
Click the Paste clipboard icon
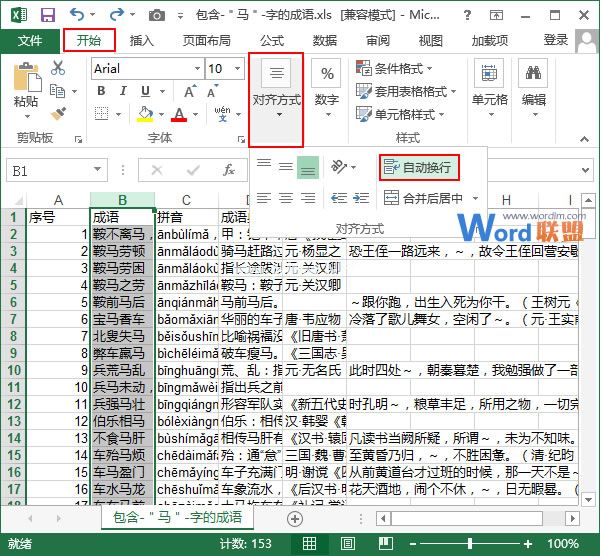tap(26, 80)
